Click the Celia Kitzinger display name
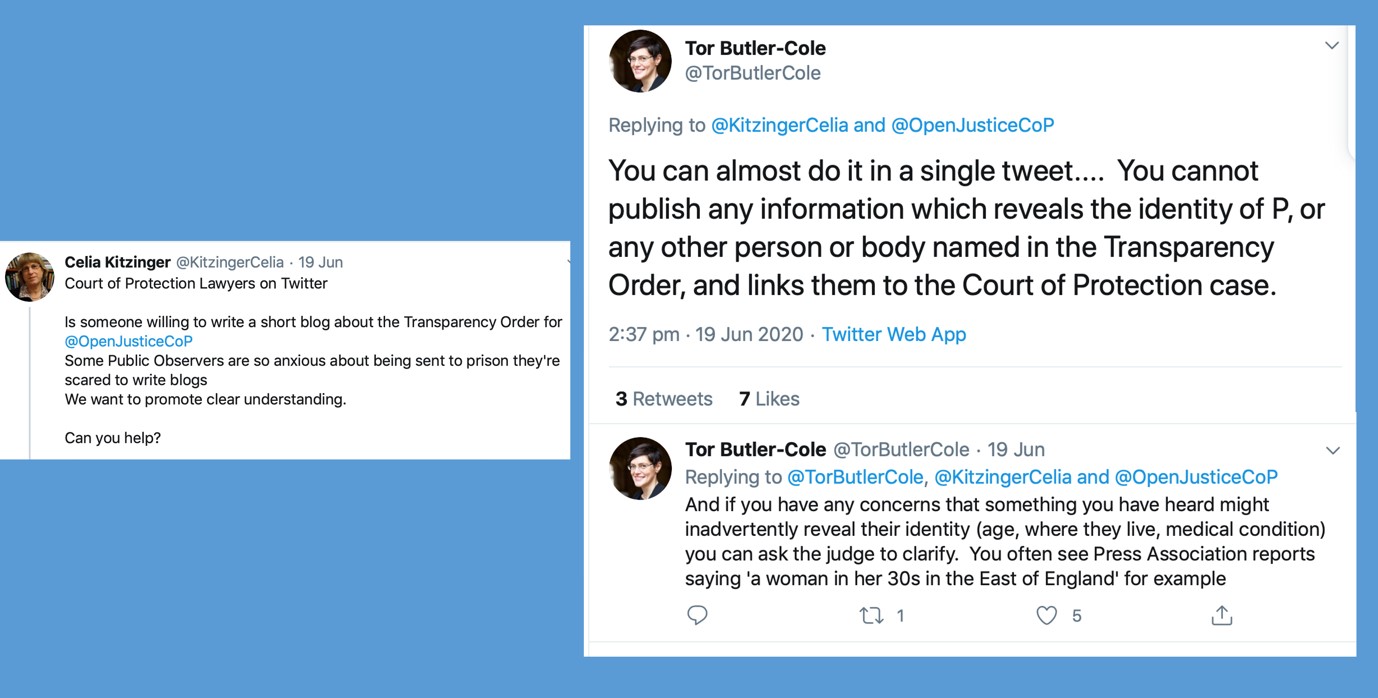This screenshot has width=1378, height=698. pos(117,262)
